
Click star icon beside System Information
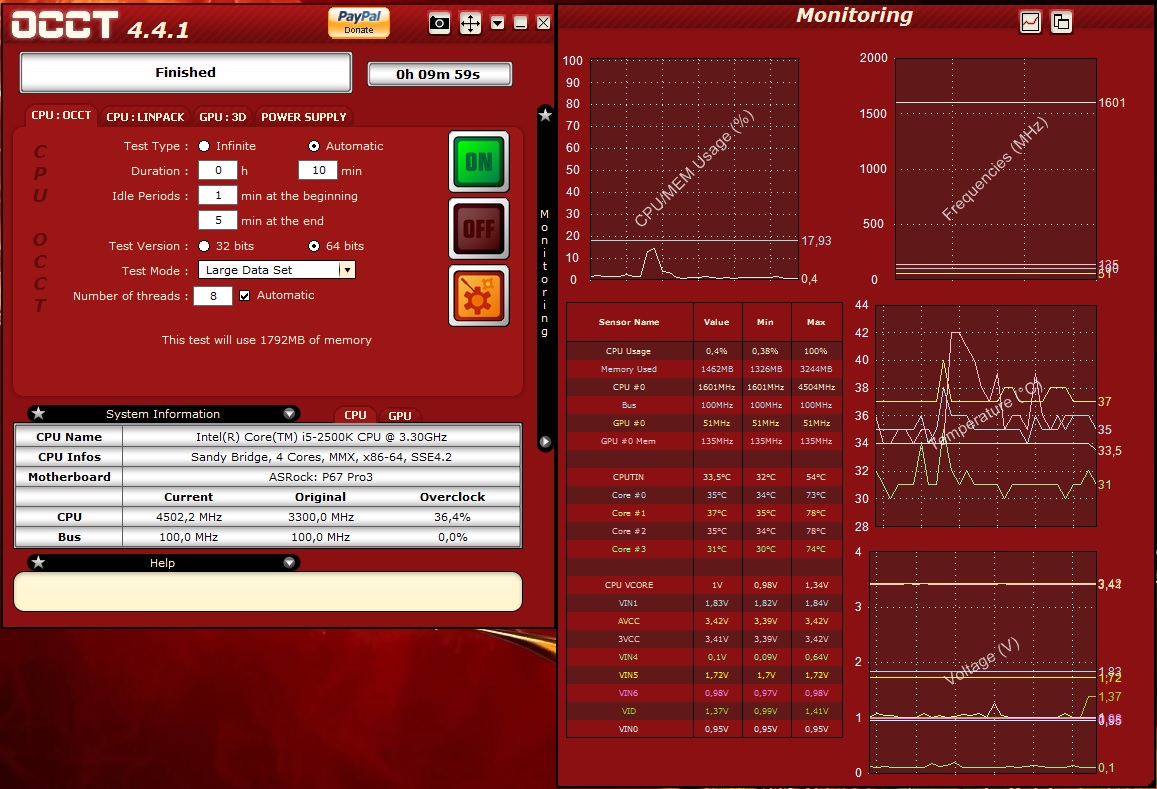tap(38, 413)
